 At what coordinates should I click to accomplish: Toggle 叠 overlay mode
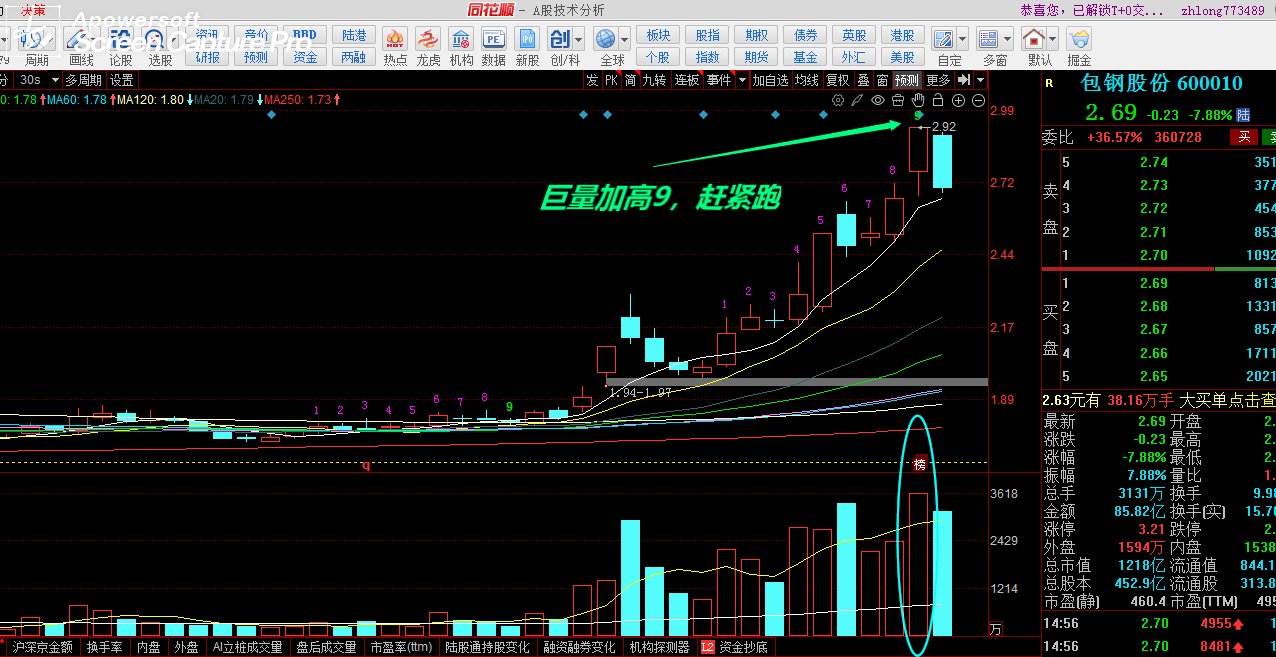tap(863, 80)
